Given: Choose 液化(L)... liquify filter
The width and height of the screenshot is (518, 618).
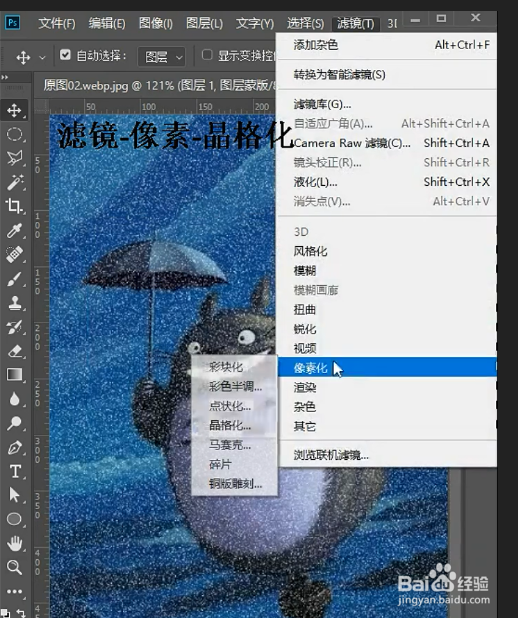Looking at the screenshot, I should pyautogui.click(x=387, y=182).
